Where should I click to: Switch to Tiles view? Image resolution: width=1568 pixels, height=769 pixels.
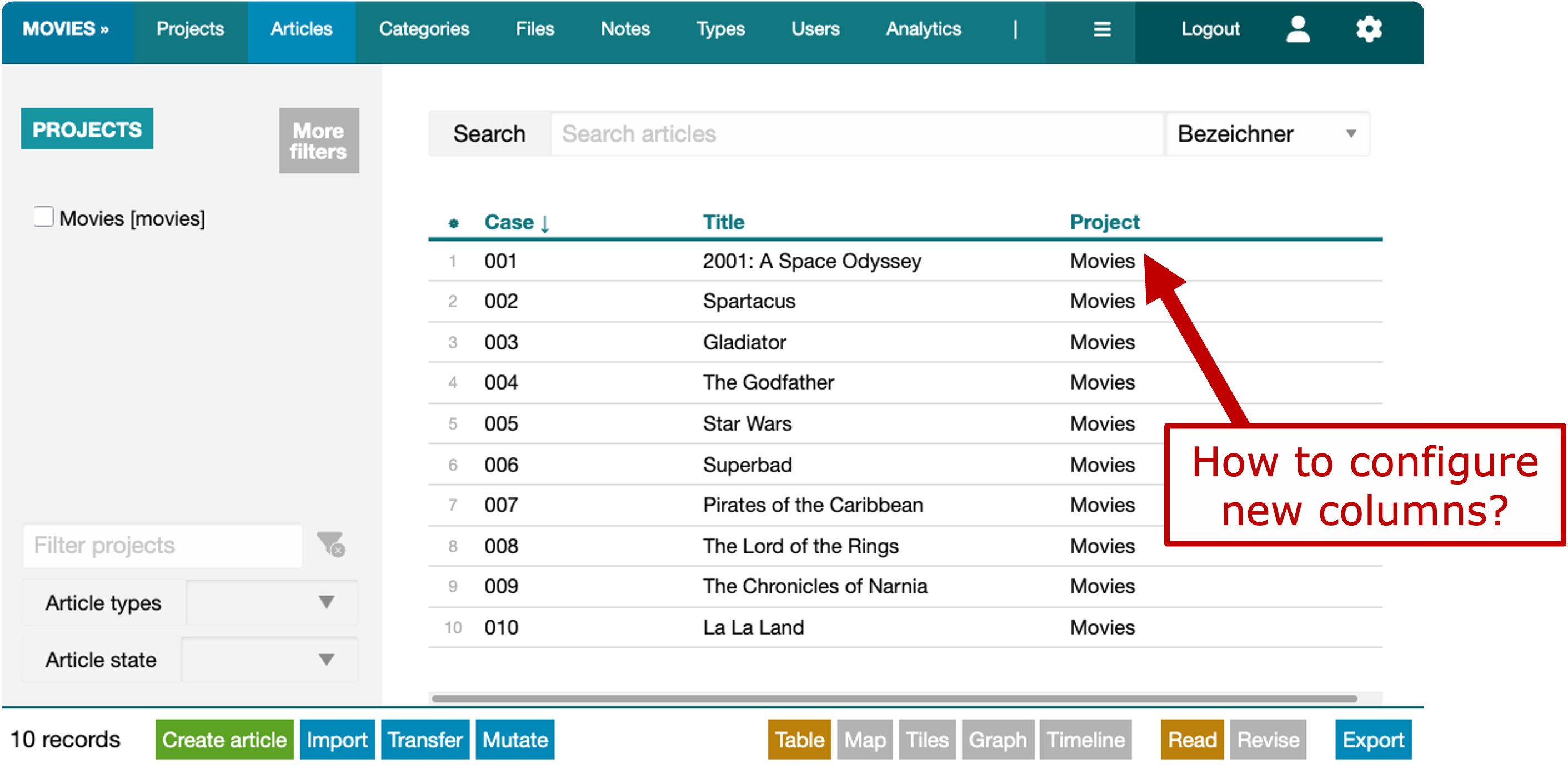point(927,739)
